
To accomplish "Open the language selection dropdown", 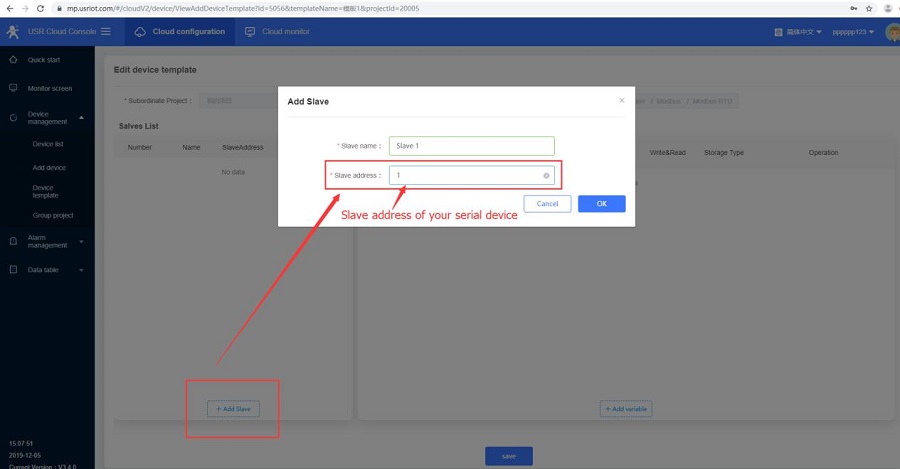I will pos(798,32).
